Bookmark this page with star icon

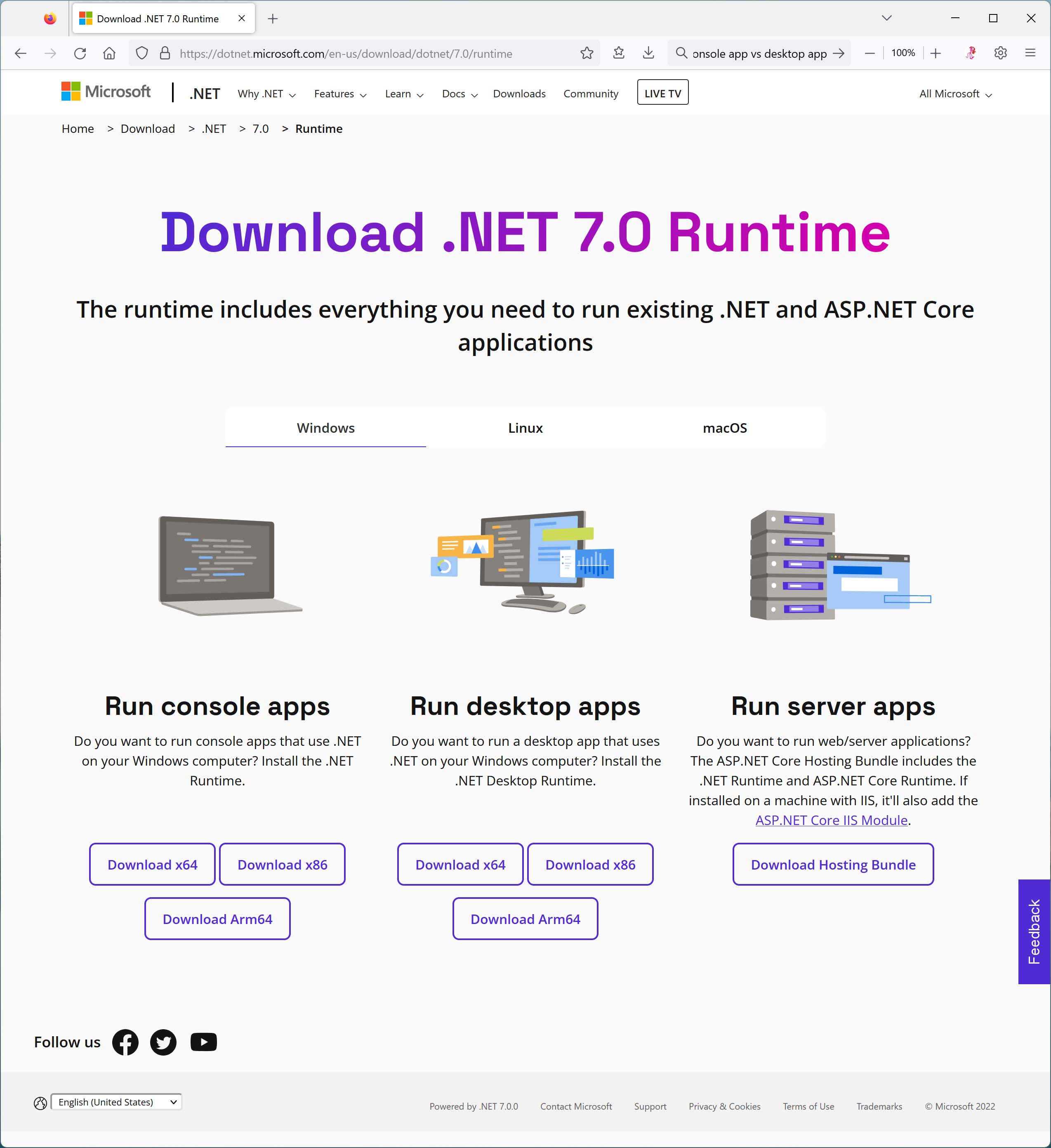click(x=587, y=54)
